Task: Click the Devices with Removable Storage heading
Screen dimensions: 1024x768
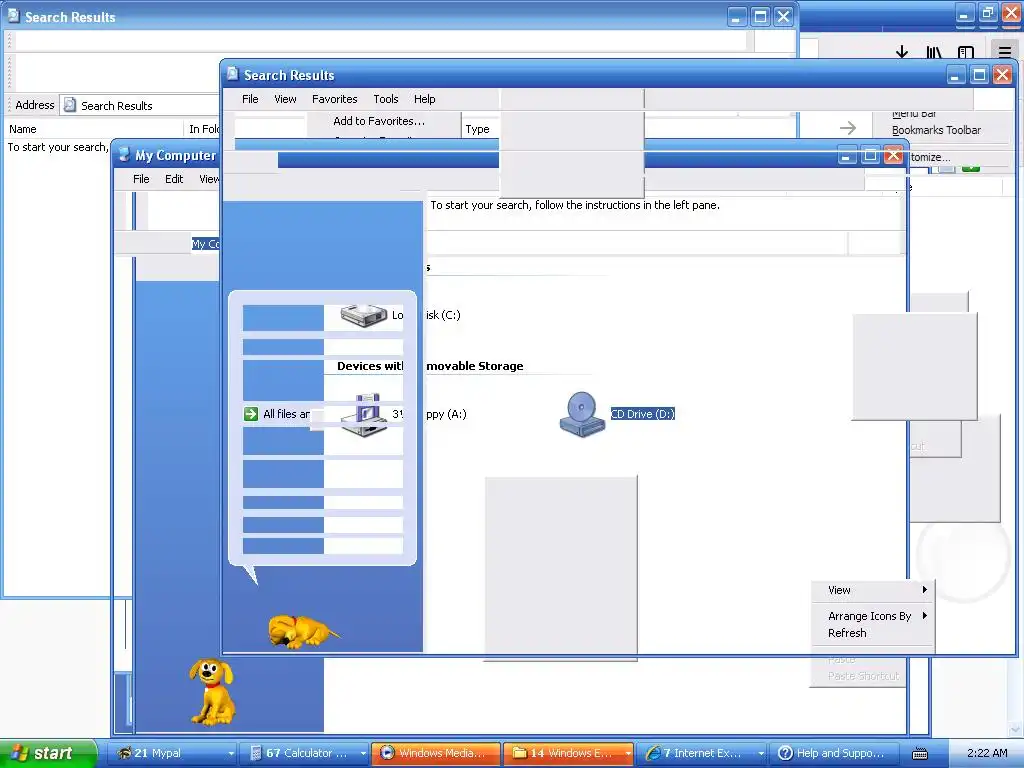Action: tap(430, 366)
